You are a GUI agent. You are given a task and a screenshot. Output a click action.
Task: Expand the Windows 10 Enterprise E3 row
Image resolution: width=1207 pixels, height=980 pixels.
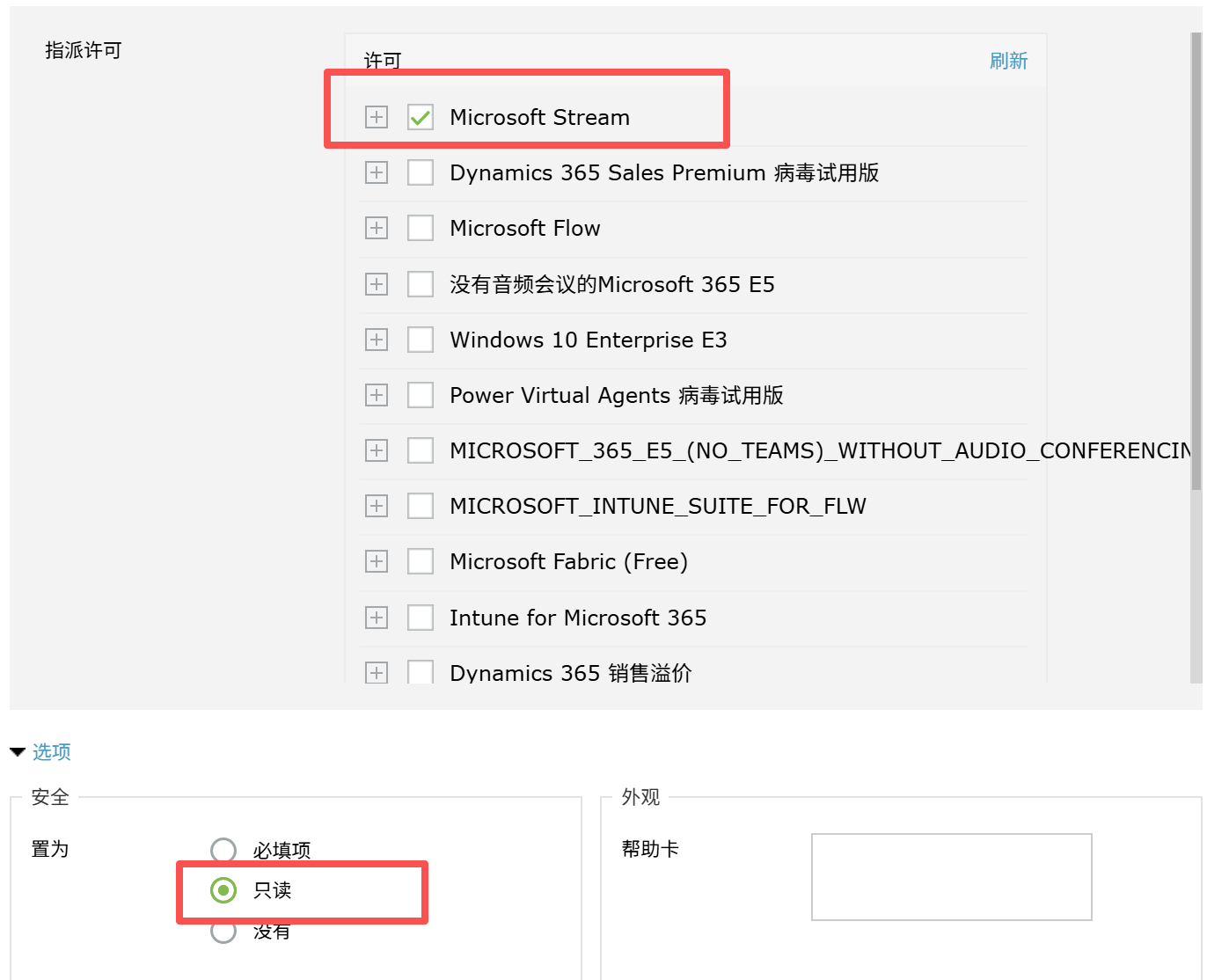(377, 340)
